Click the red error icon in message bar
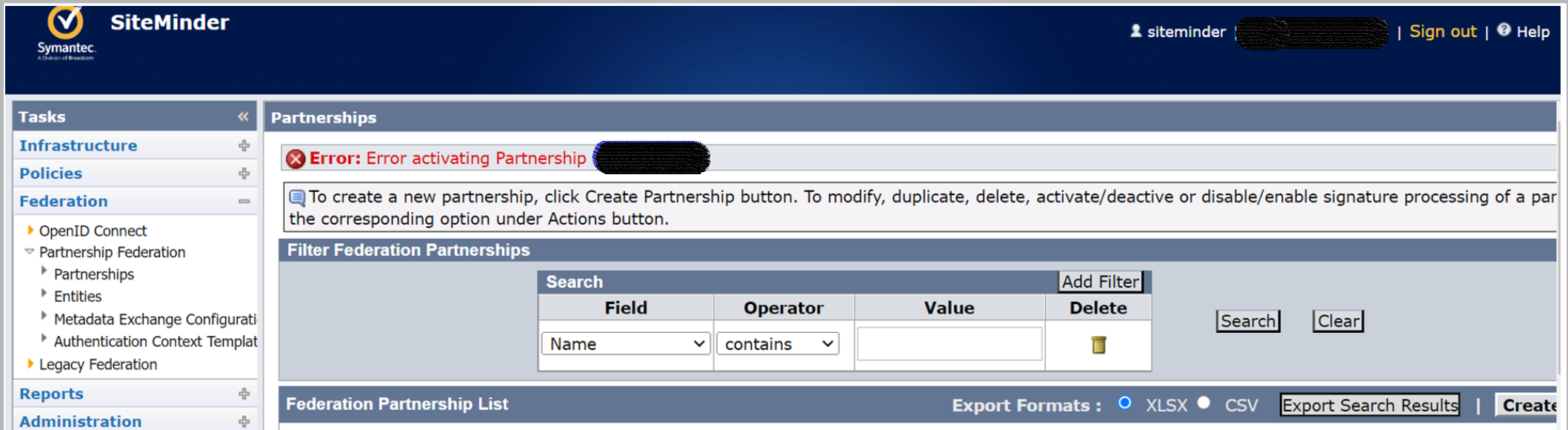The width and height of the screenshot is (1568, 430). point(296,158)
